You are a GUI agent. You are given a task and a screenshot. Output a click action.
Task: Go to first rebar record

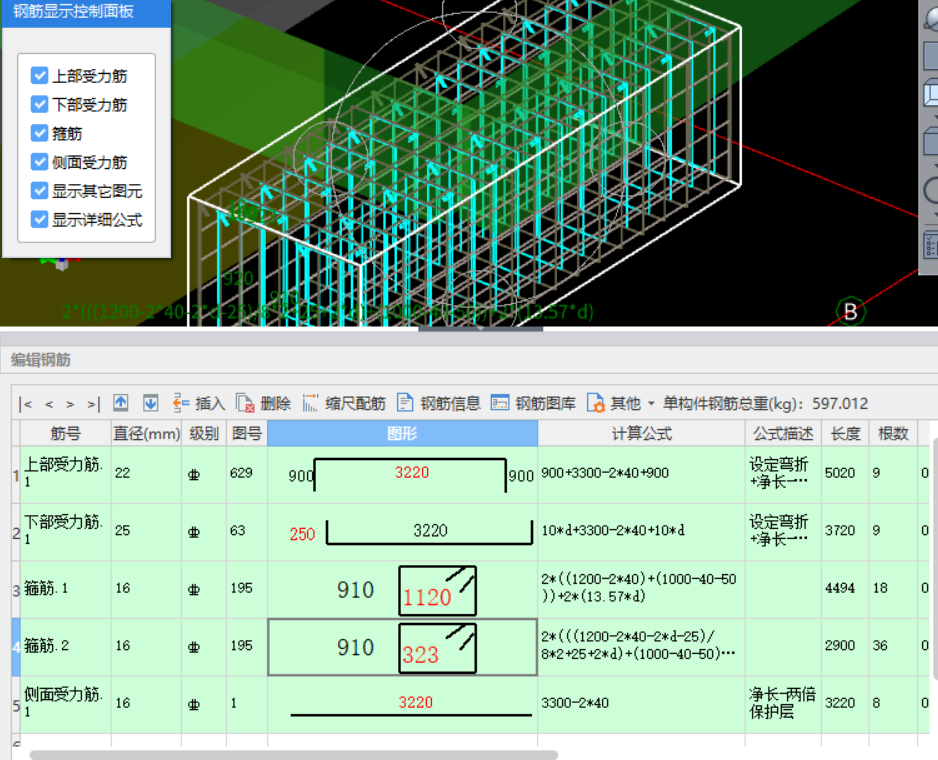(x=25, y=405)
